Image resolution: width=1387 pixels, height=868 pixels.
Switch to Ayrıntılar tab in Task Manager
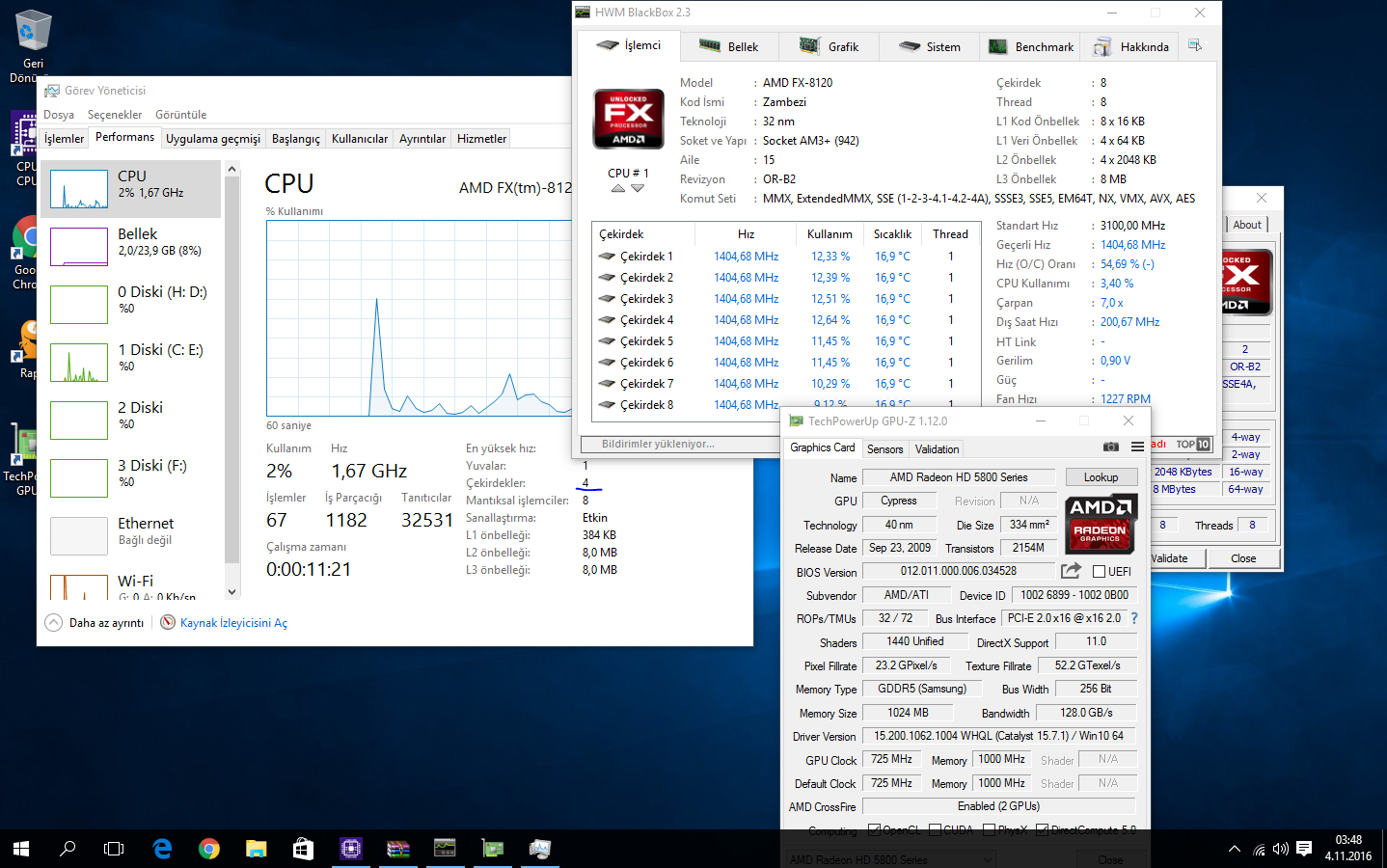click(x=422, y=139)
